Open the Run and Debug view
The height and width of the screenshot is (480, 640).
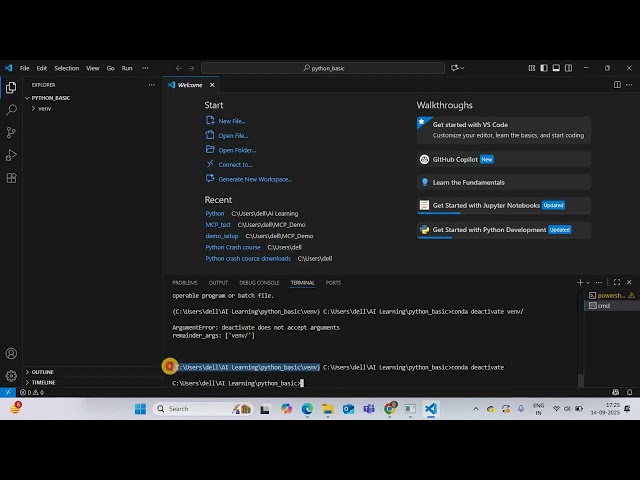[11, 155]
